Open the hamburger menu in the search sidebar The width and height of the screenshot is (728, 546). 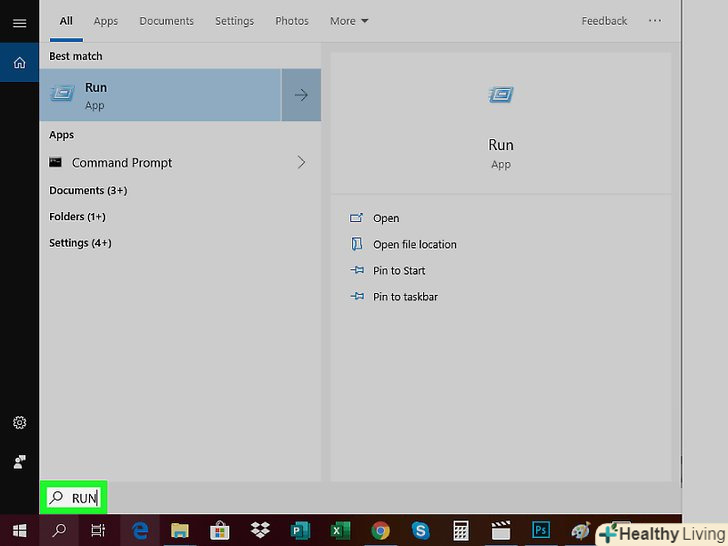pos(20,23)
